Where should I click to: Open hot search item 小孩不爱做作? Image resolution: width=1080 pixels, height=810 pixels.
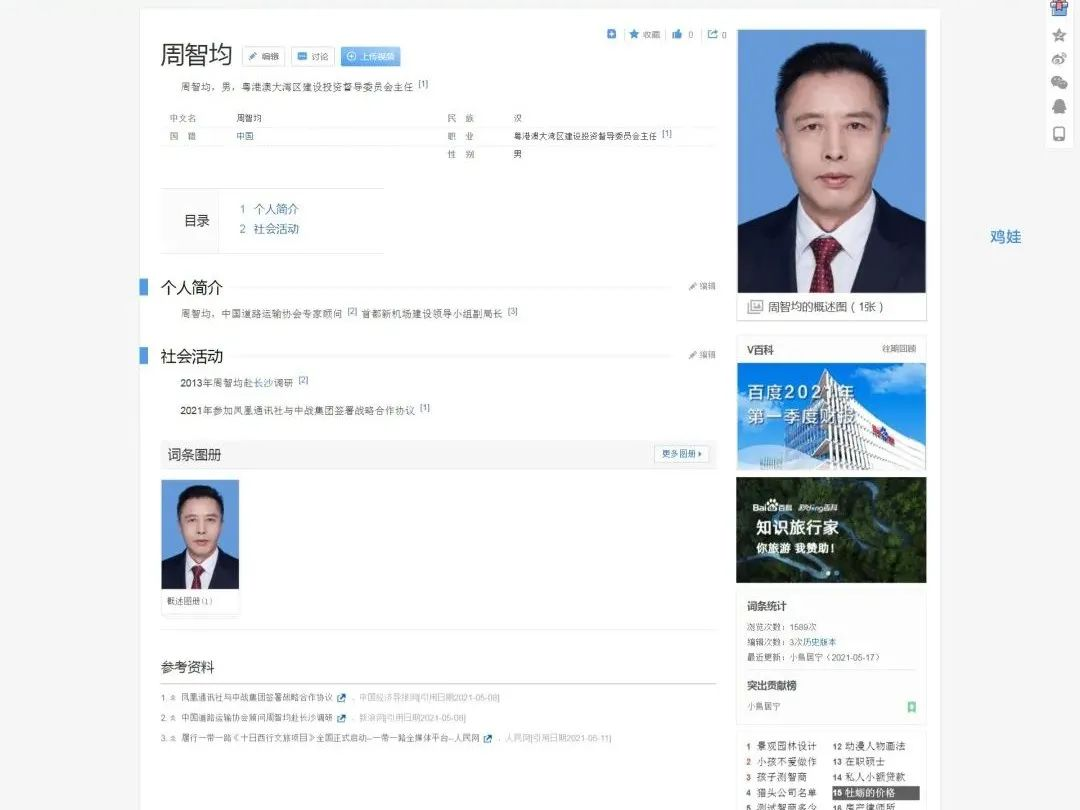787,762
